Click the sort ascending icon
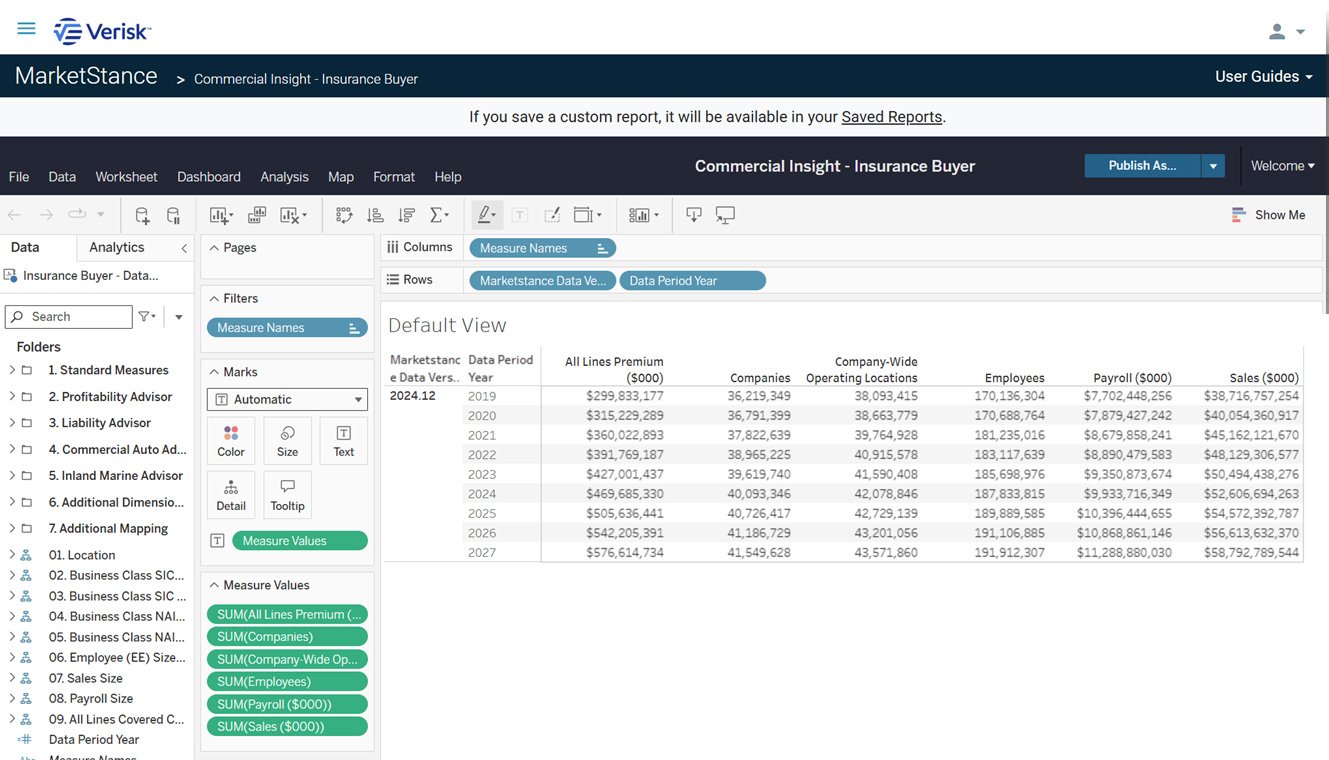1329x760 pixels. [375, 215]
